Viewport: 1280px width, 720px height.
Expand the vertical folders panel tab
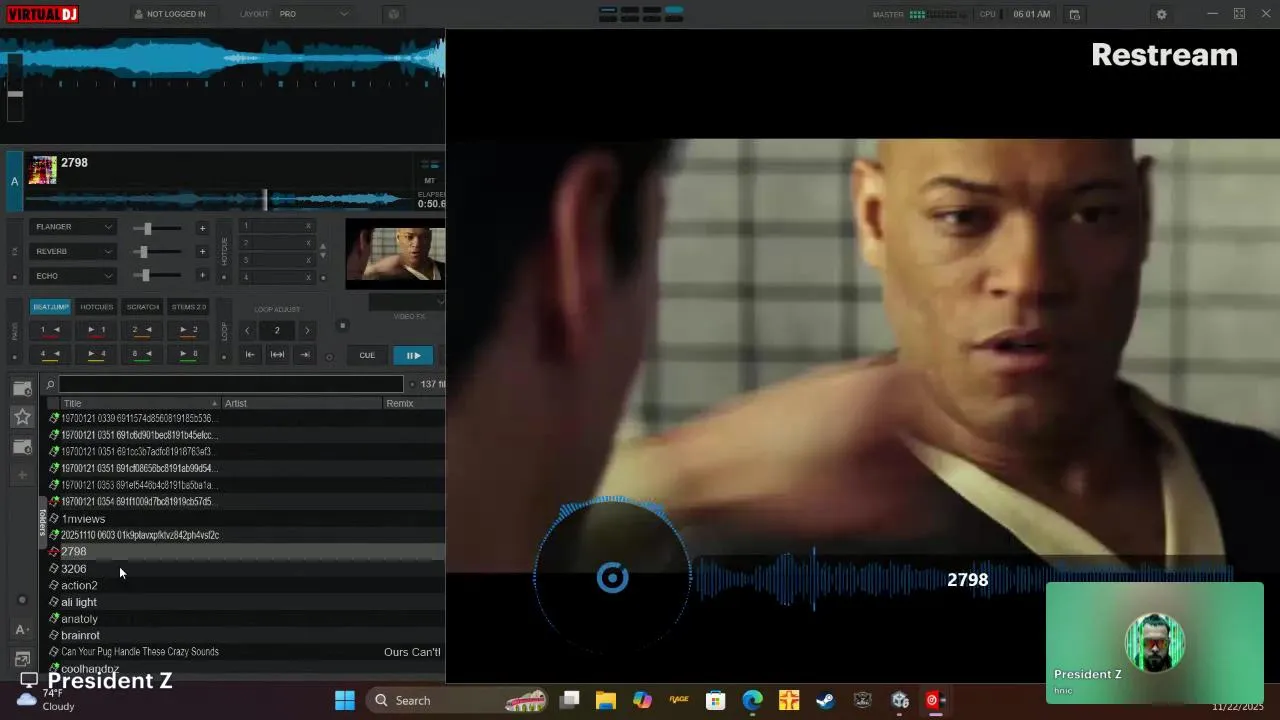(x=42, y=523)
